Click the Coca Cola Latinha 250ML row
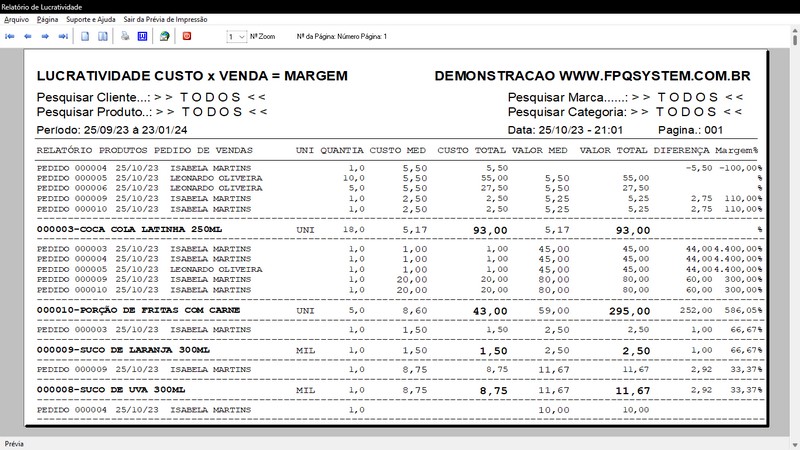This screenshot has width=800, height=450. click(399, 230)
